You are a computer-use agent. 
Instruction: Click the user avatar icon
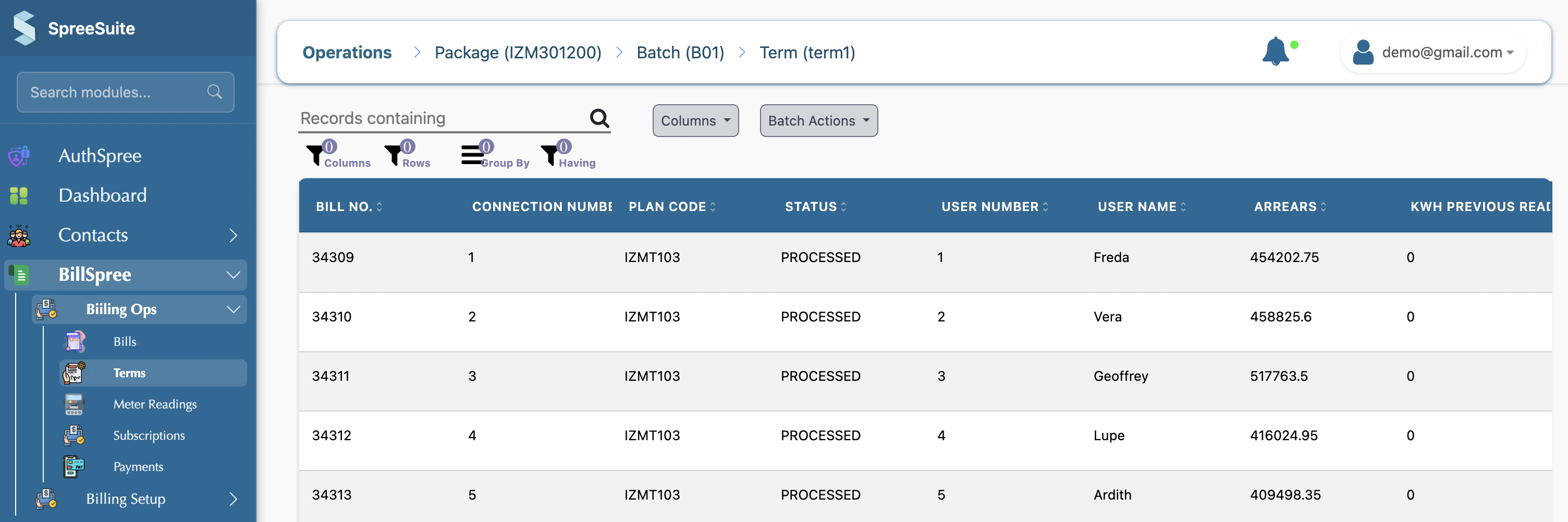point(1363,52)
